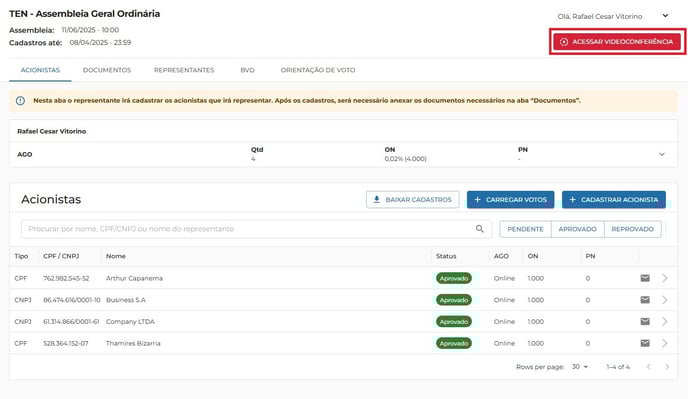Click the CPF / CNPJ column header
The width and height of the screenshot is (688, 399).
pos(61,256)
